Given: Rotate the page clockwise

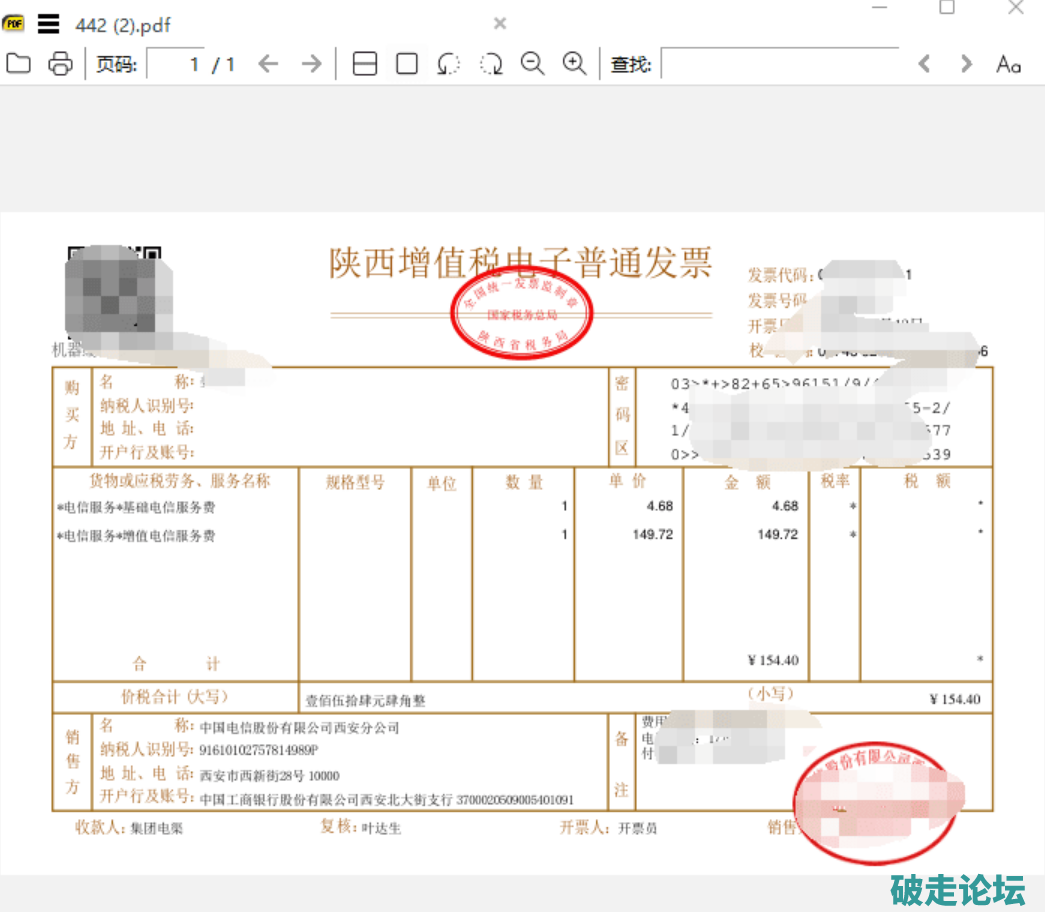Looking at the screenshot, I should [491, 64].
